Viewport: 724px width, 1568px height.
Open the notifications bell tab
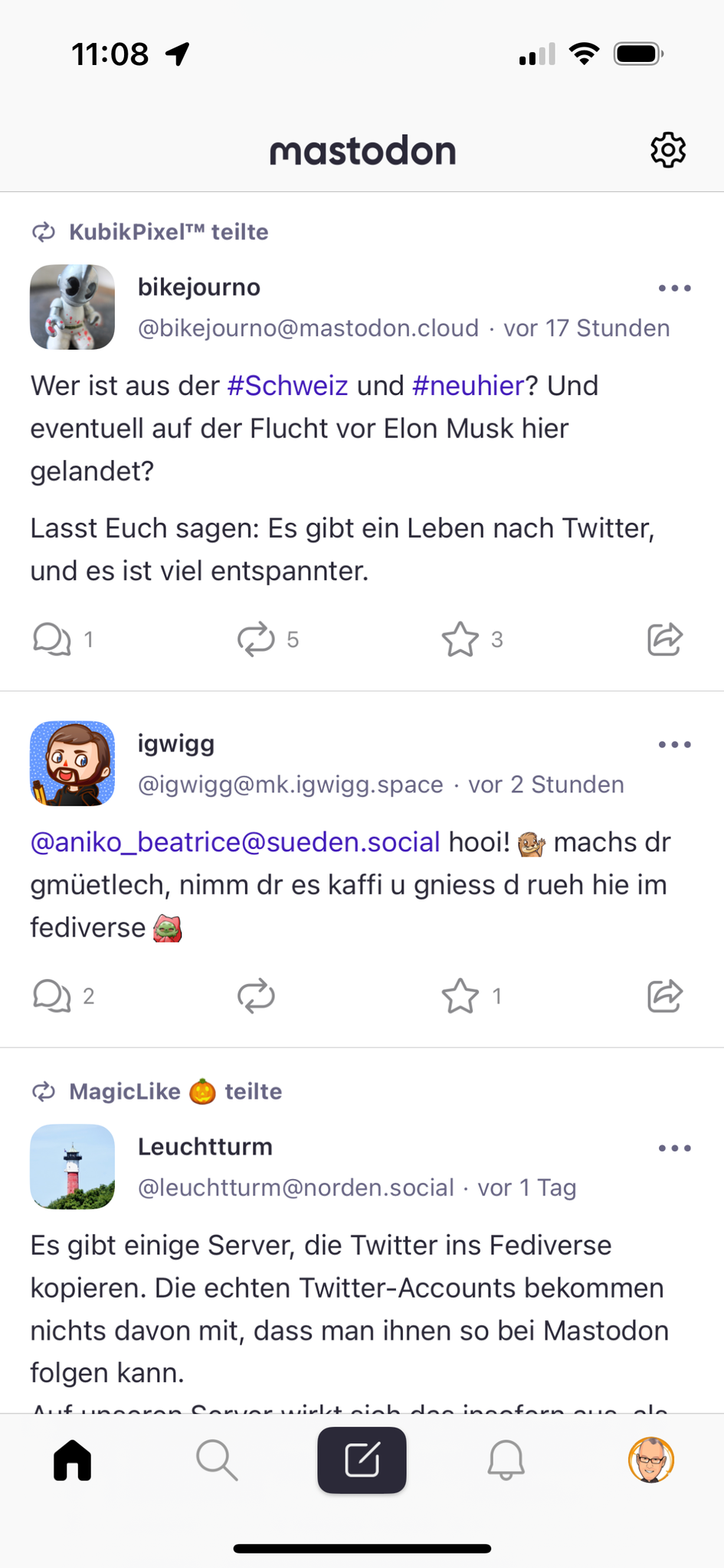coord(506,1460)
